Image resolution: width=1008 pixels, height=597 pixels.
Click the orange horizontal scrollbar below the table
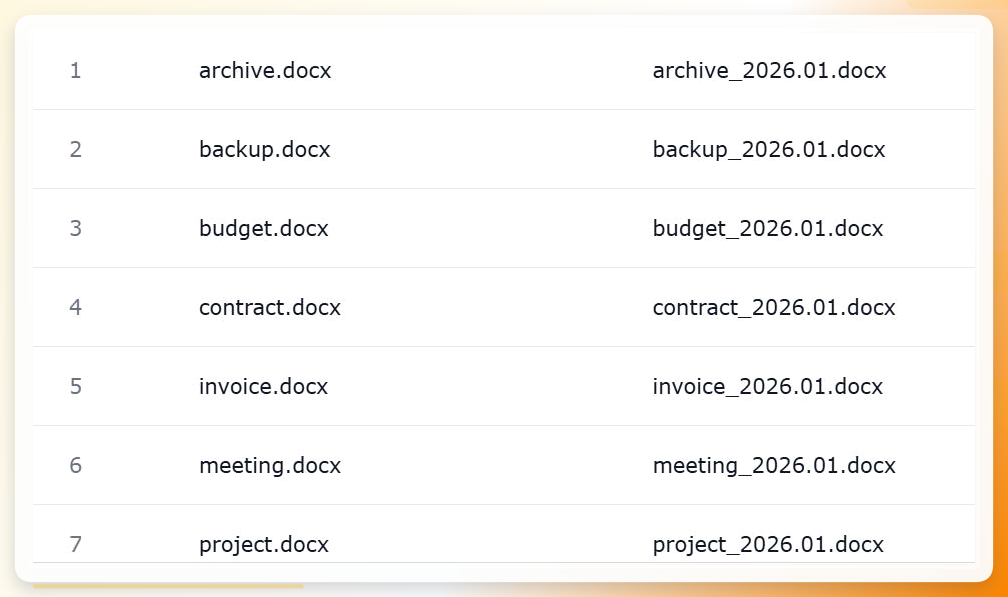click(168, 586)
